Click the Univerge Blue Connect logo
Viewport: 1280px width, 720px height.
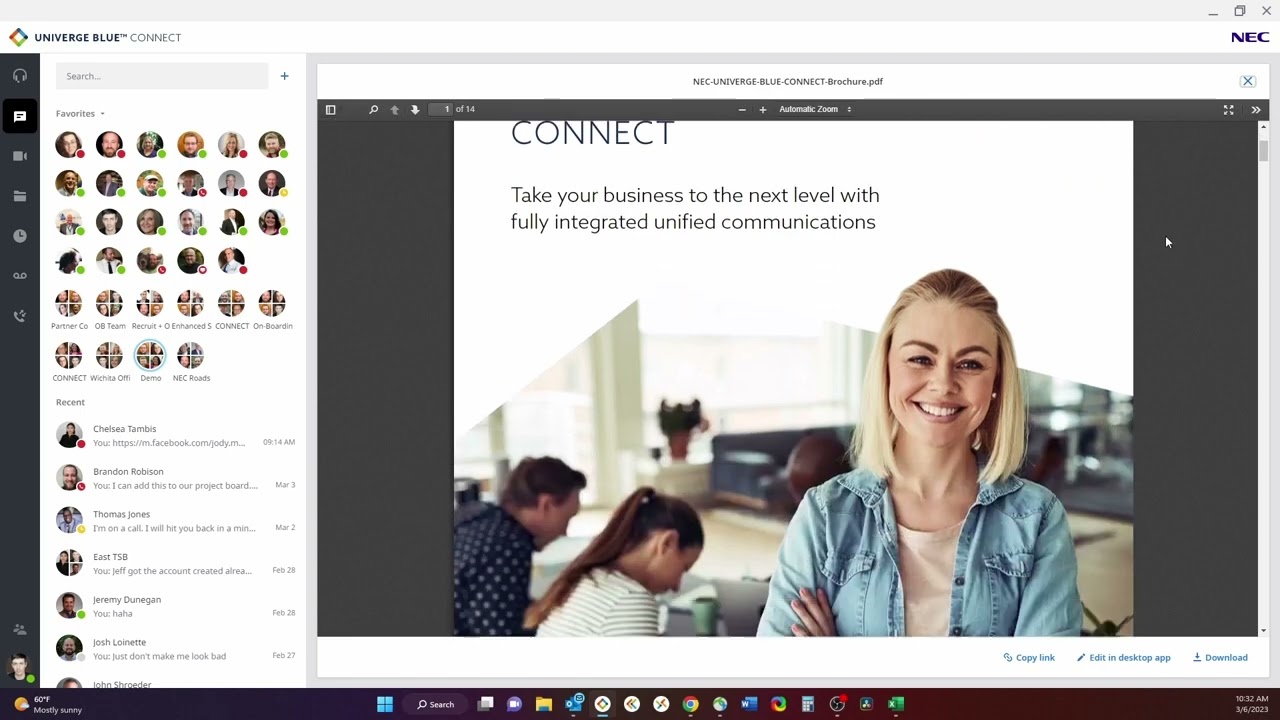95,38
